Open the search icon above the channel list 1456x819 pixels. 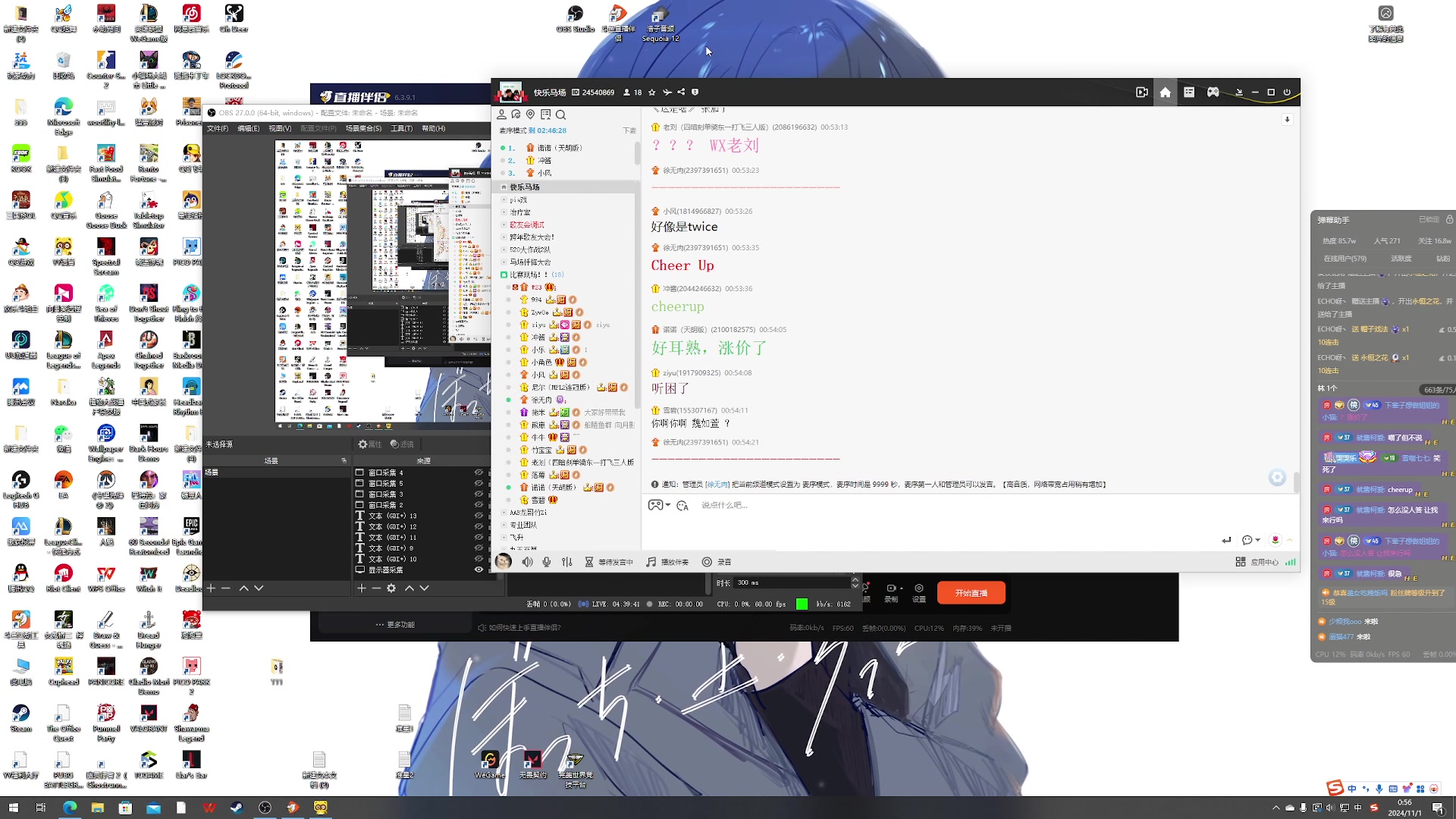[560, 115]
